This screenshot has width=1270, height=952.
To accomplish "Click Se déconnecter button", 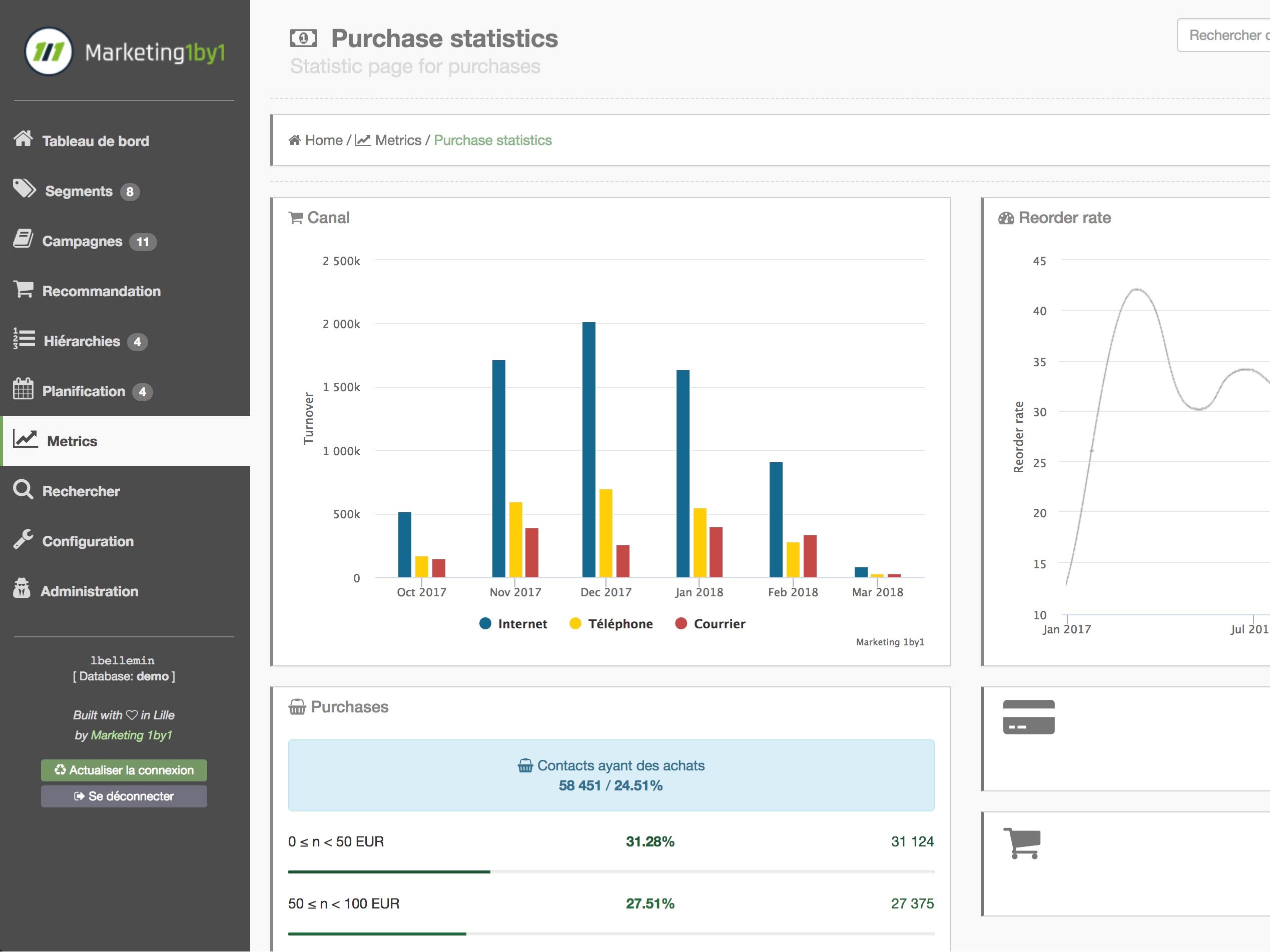I will tap(124, 796).
